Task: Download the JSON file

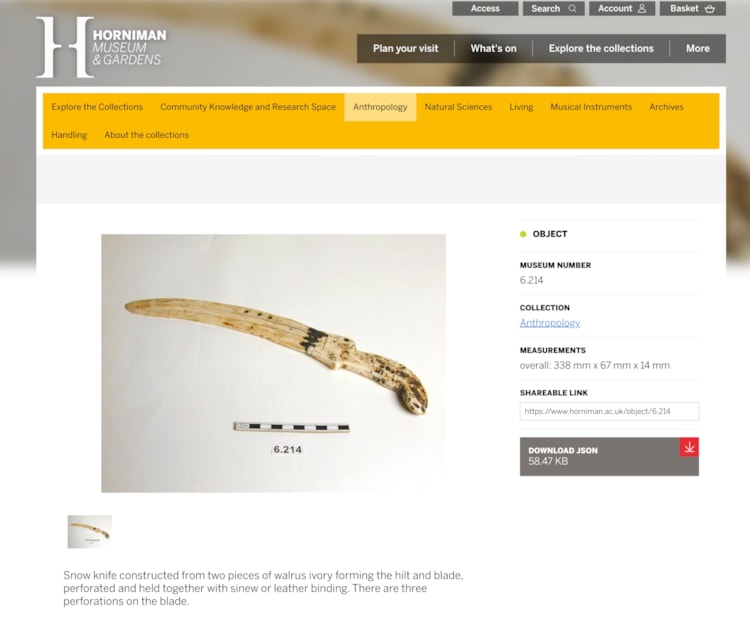Action: [609, 456]
